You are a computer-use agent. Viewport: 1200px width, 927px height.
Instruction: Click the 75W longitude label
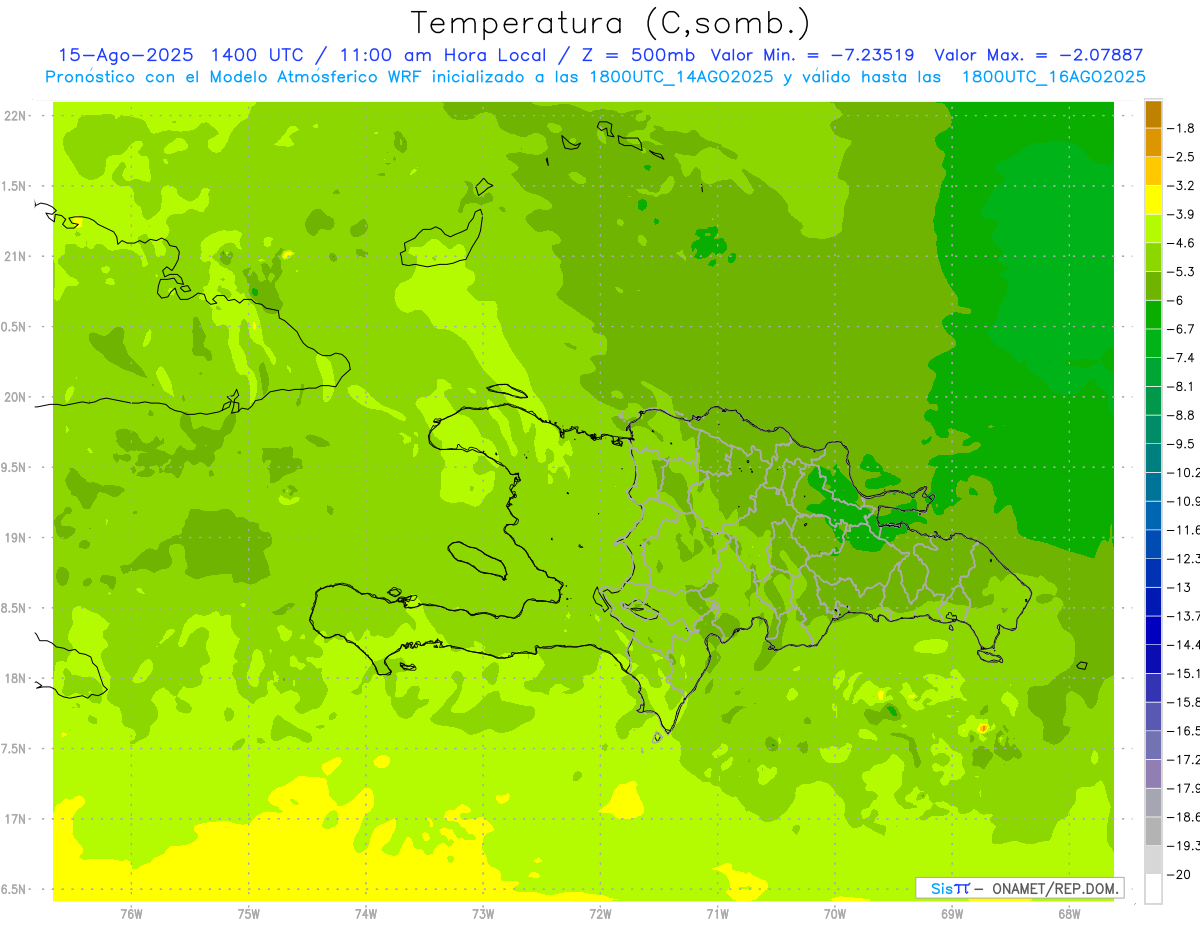point(249,913)
